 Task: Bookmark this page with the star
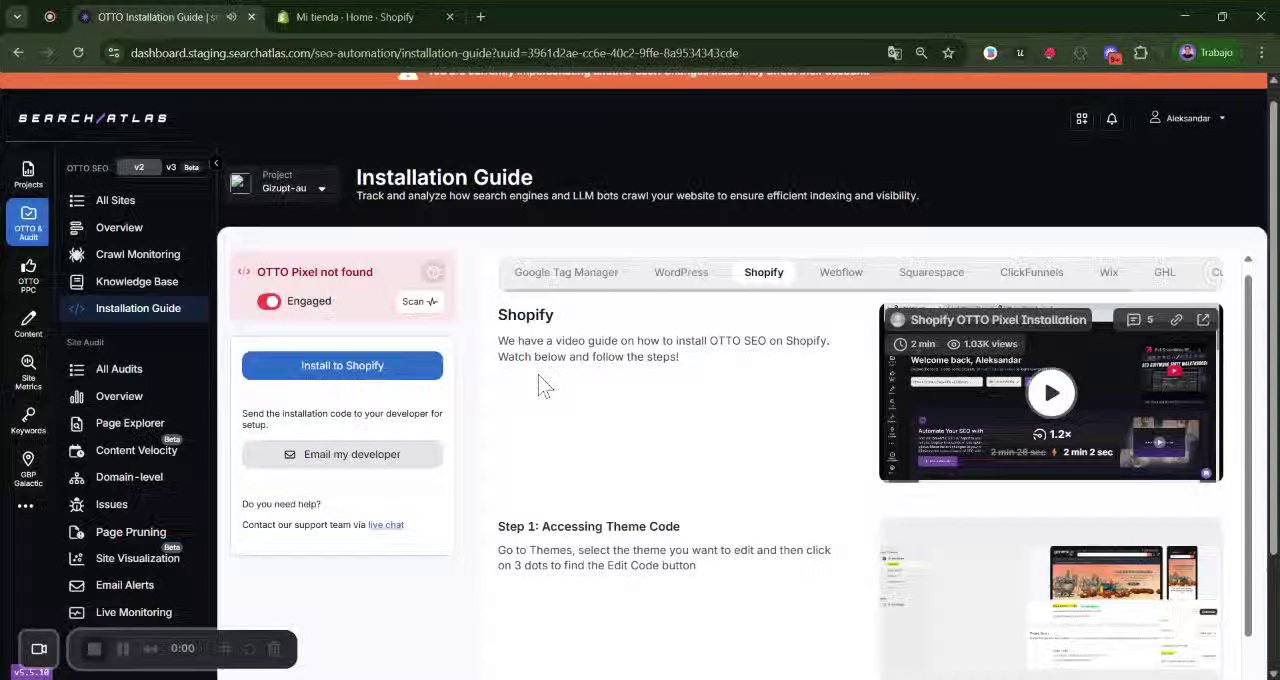(948, 53)
